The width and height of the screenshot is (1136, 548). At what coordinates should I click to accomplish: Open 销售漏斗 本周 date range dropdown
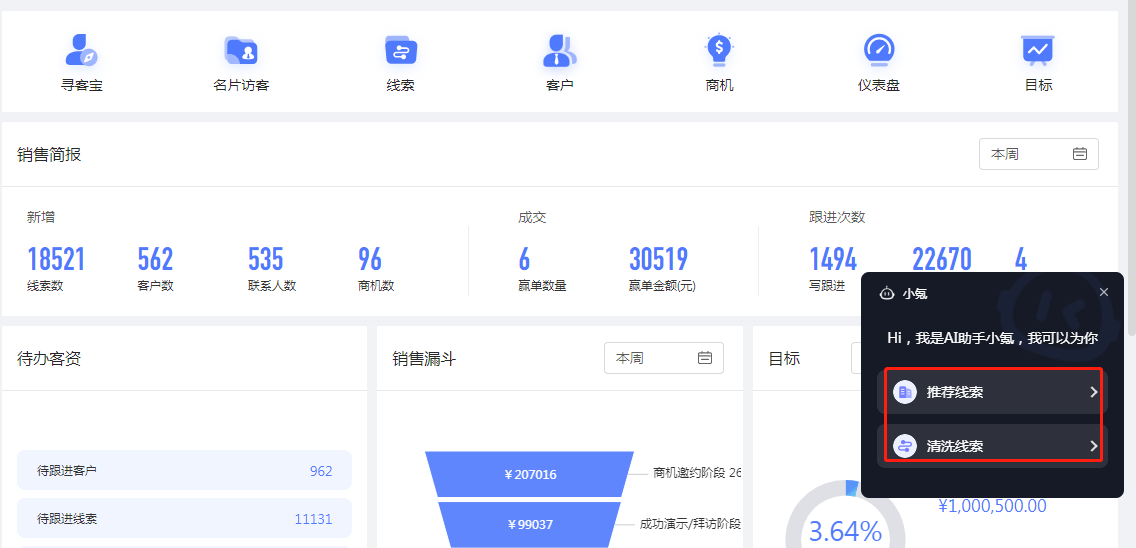click(x=664, y=357)
